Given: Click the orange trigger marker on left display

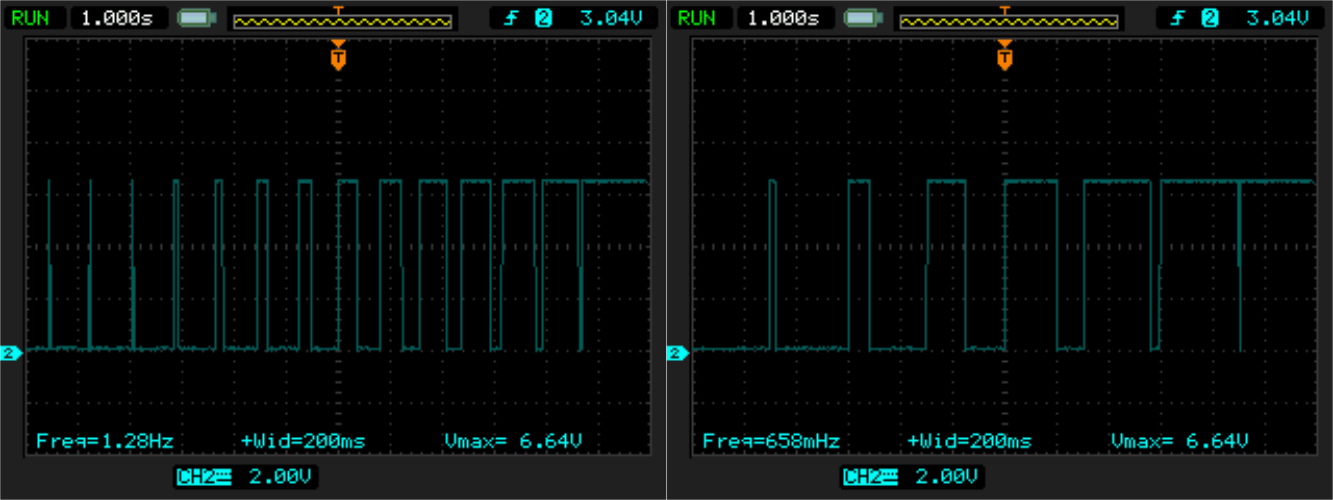Looking at the screenshot, I should [339, 56].
